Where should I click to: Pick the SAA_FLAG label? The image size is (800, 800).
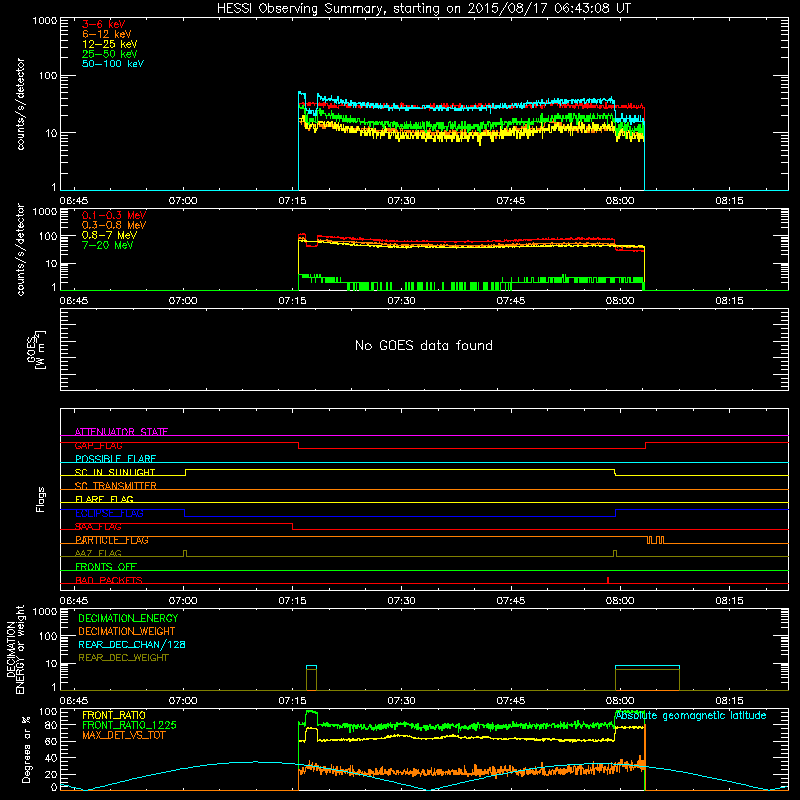[98, 526]
